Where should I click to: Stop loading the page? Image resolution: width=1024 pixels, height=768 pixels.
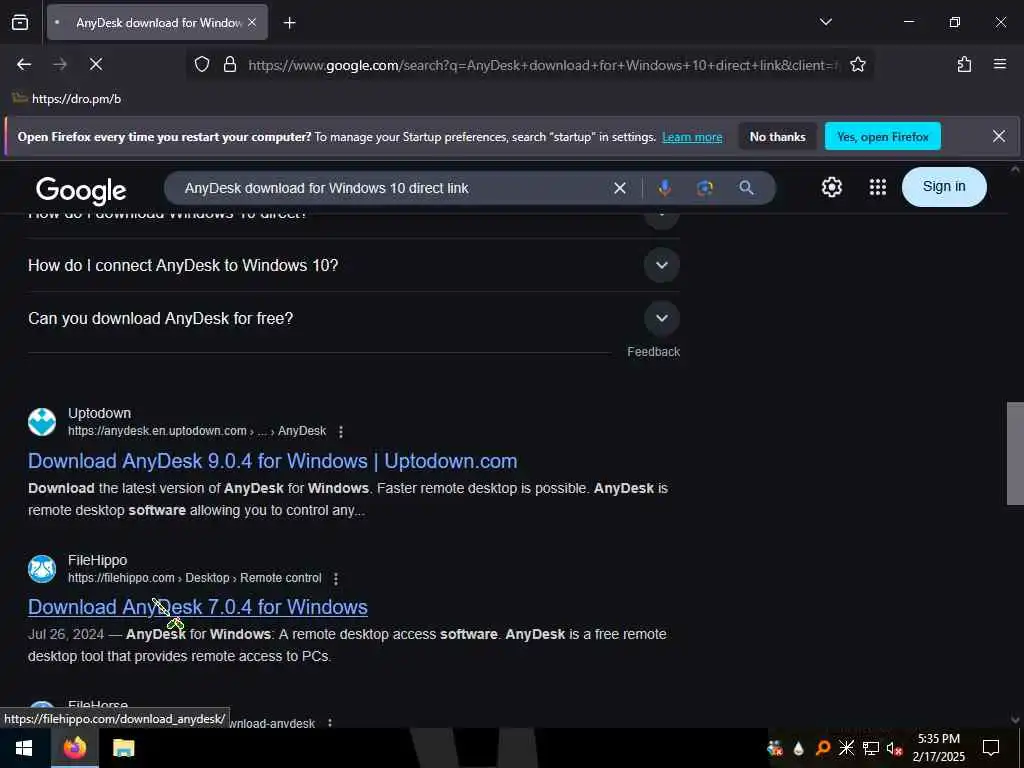pyautogui.click(x=96, y=64)
